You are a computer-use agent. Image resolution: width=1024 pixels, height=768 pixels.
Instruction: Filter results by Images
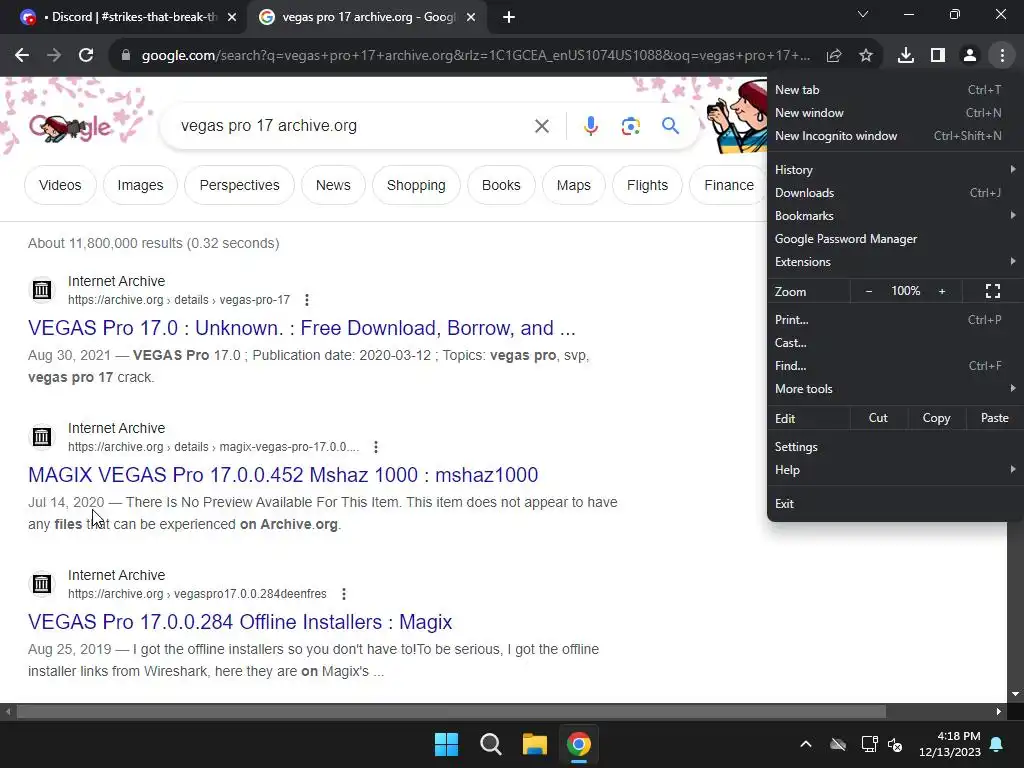140,185
